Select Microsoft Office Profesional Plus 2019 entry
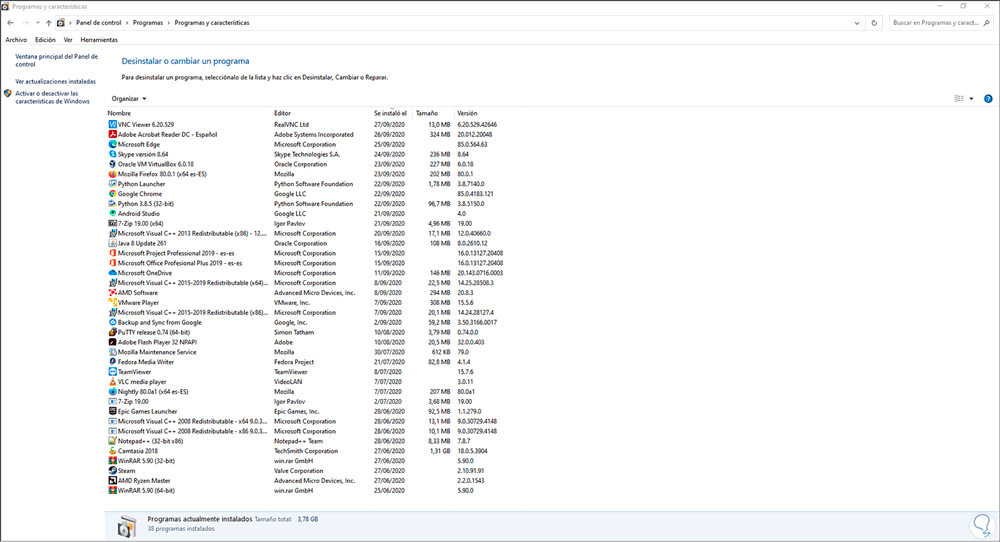The width and height of the screenshot is (1000, 542). tap(306, 263)
